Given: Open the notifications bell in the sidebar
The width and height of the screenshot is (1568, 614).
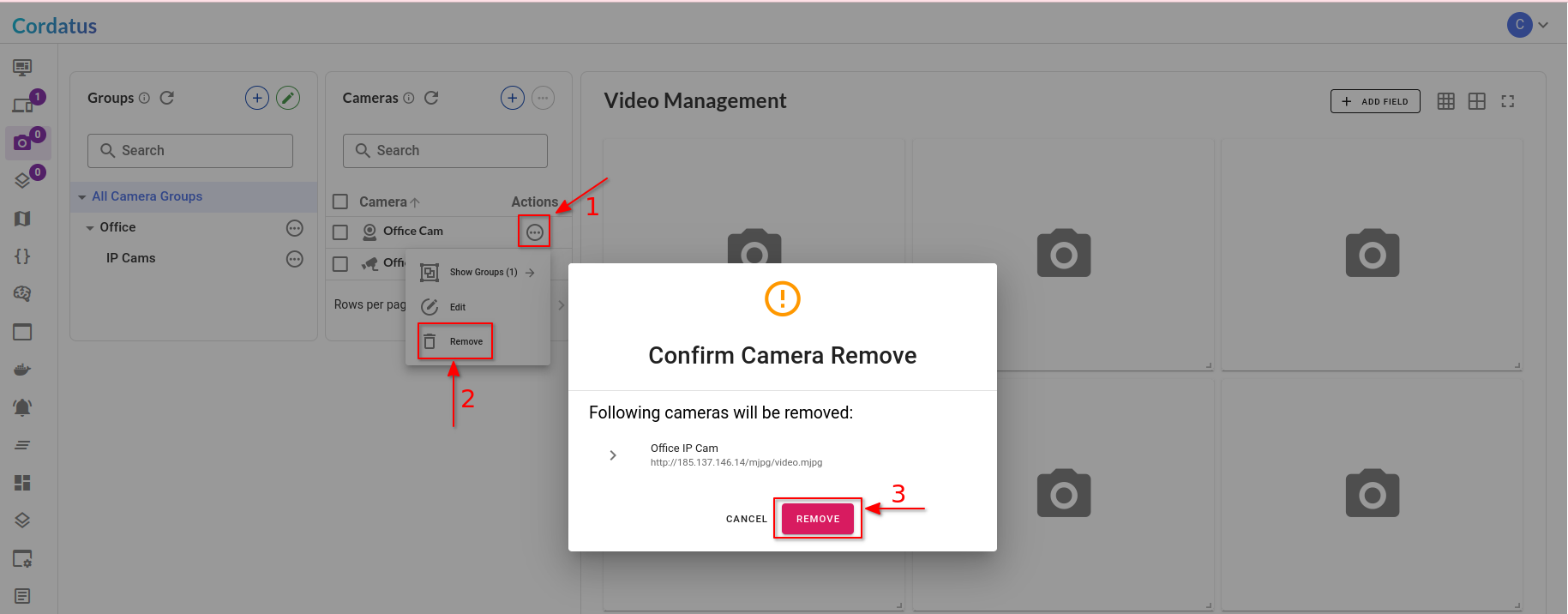Looking at the screenshot, I should pyautogui.click(x=21, y=406).
